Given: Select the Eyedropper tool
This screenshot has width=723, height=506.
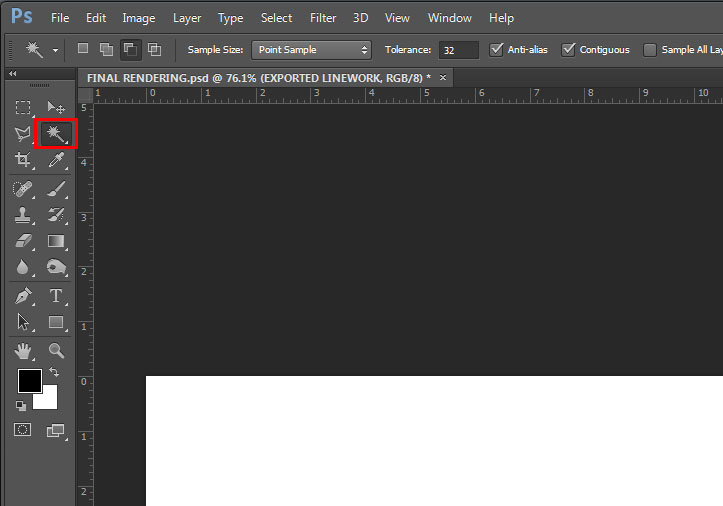Looking at the screenshot, I should tap(56, 160).
